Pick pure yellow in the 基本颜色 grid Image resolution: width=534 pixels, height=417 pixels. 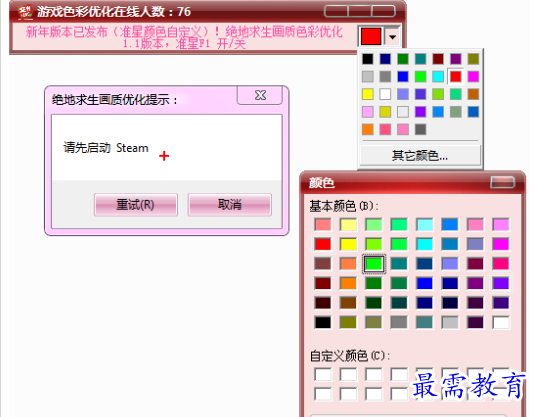348,244
